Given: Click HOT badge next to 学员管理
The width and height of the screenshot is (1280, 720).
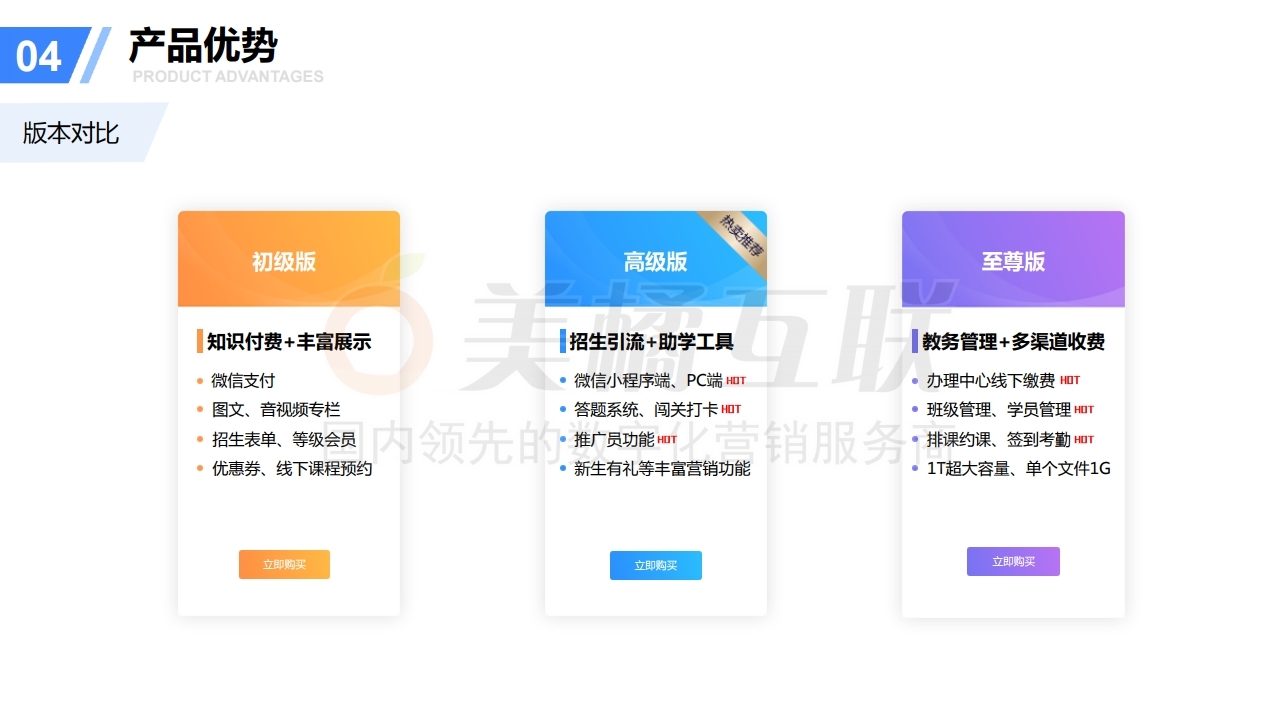Looking at the screenshot, I should [x=1084, y=410].
